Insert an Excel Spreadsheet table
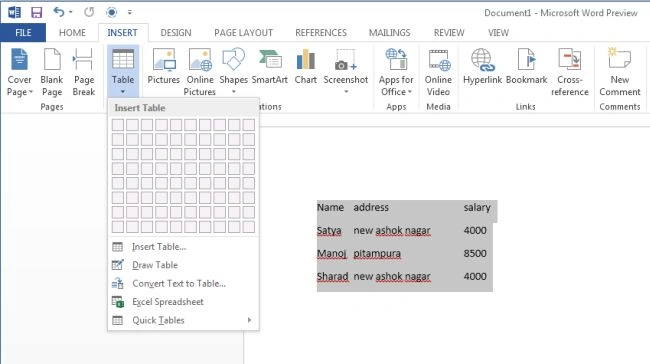The height and width of the screenshot is (364, 650). [183, 302]
